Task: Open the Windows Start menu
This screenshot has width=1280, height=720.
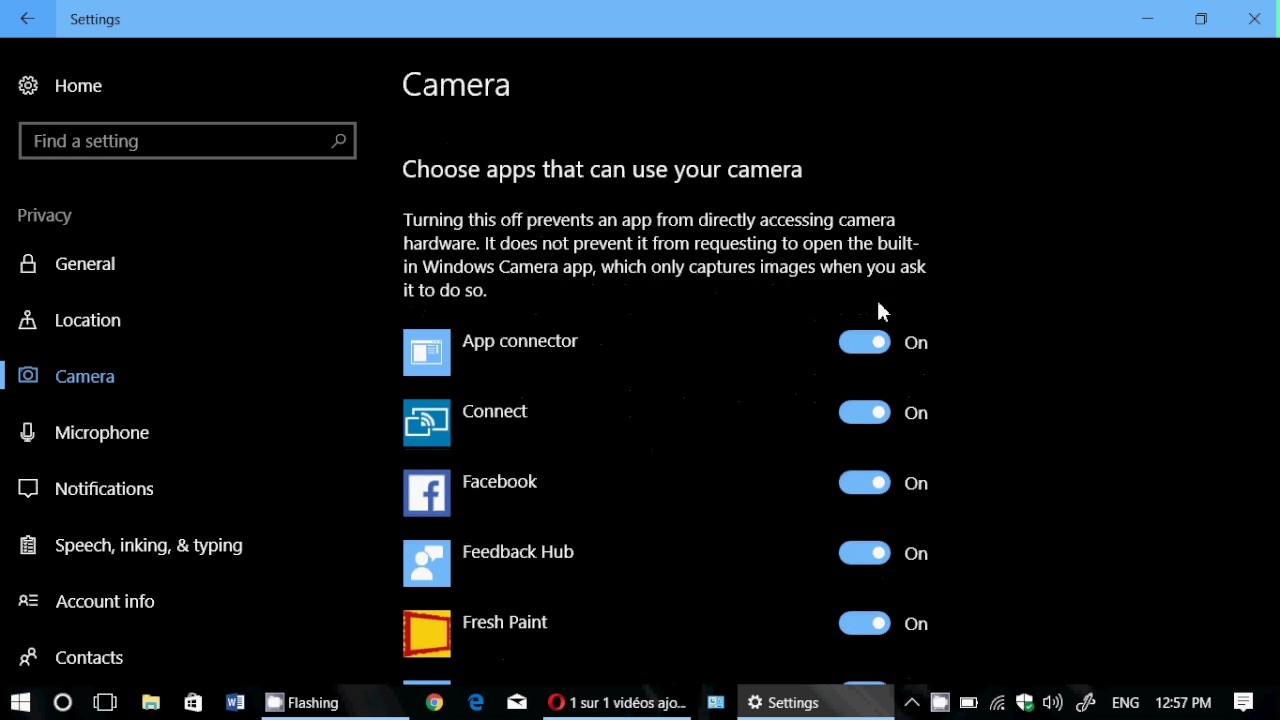Action: click(x=20, y=702)
